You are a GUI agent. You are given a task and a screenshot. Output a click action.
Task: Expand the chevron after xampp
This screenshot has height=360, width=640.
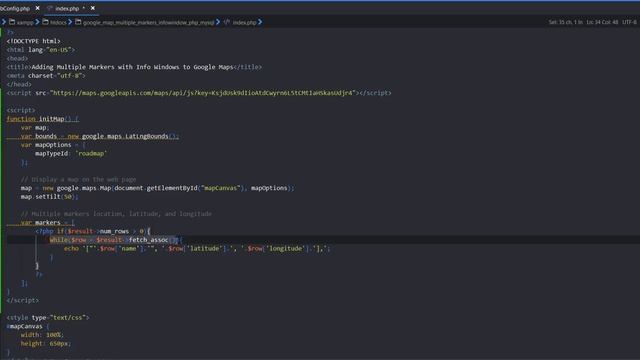pos(37,22)
